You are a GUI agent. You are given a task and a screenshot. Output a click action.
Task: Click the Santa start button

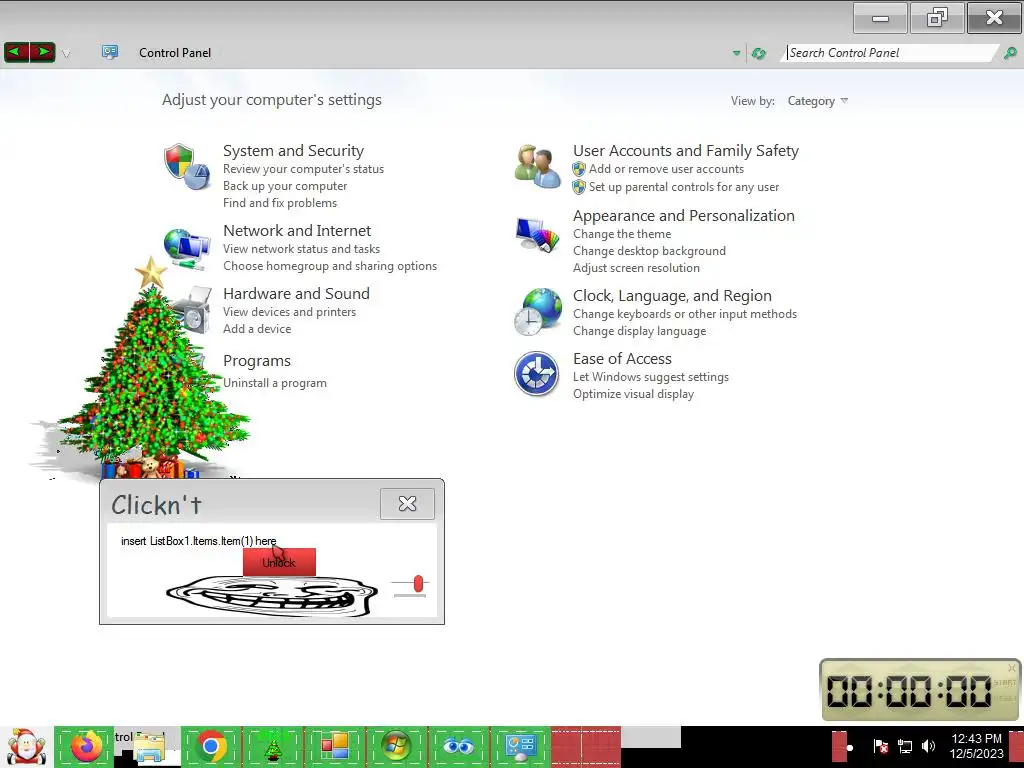26,746
